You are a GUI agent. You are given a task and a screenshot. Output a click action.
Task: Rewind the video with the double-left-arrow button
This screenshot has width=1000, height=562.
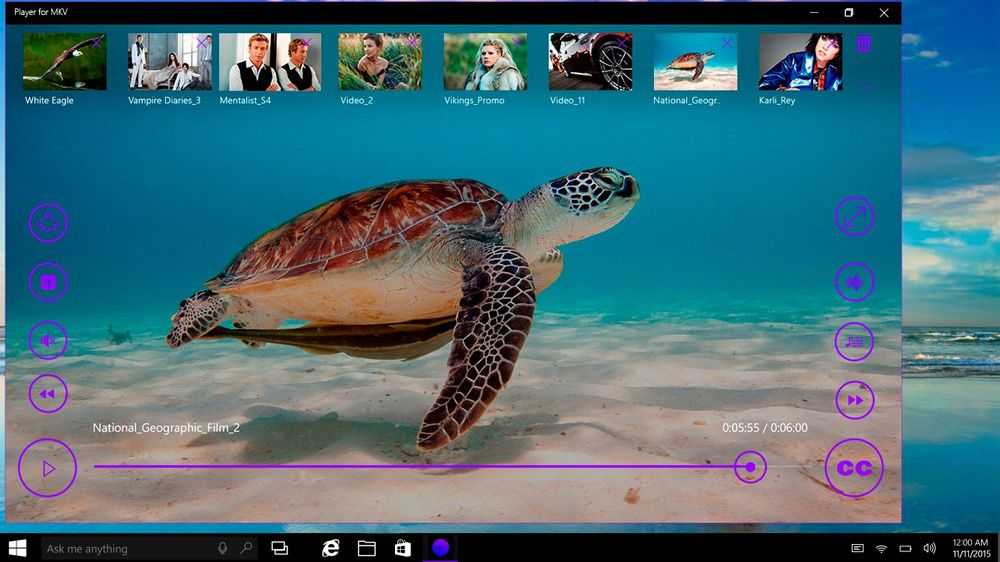pos(48,394)
